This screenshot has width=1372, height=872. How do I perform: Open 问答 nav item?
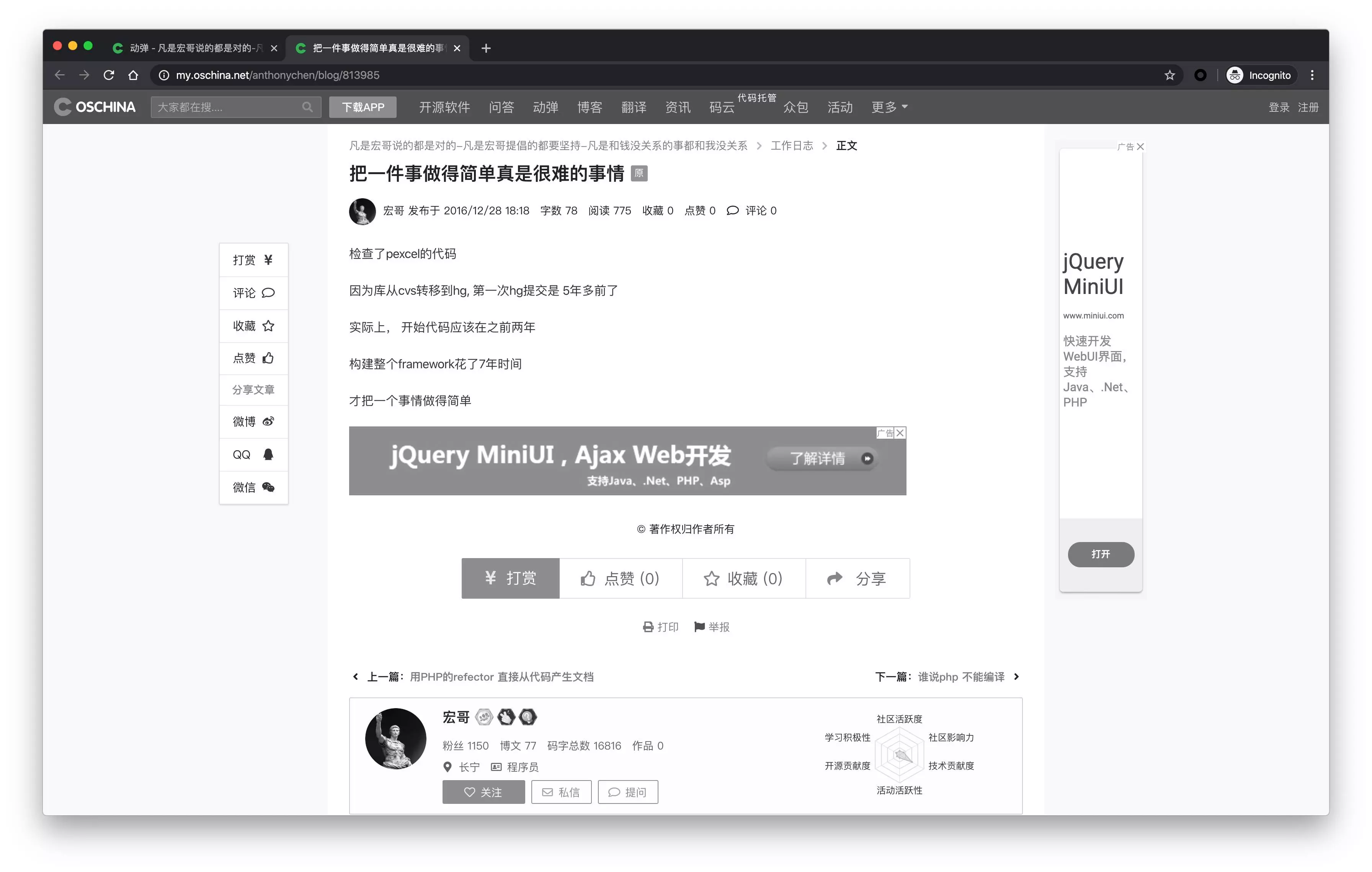[x=501, y=107]
